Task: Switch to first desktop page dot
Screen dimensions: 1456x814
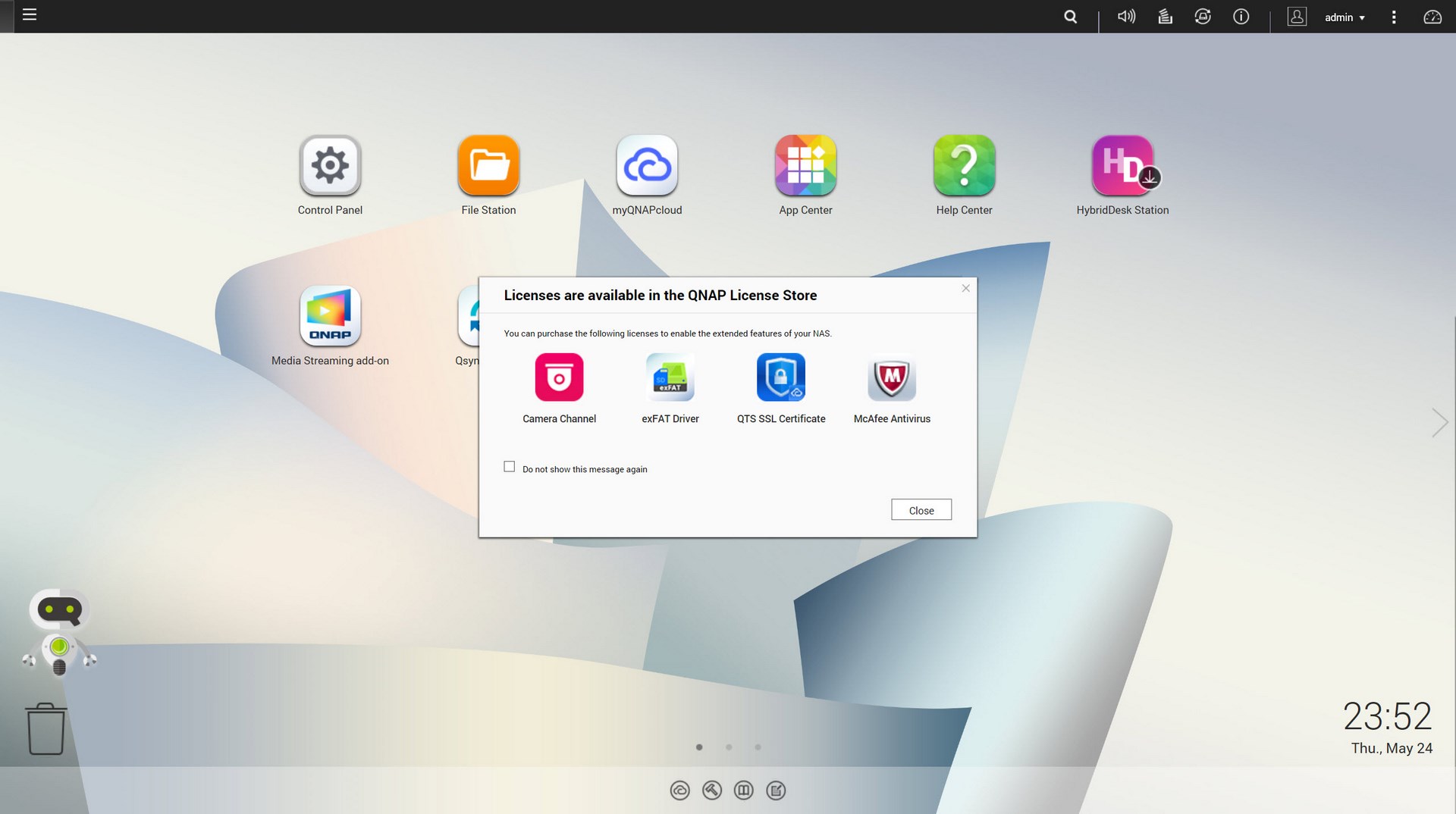Action: [699, 747]
